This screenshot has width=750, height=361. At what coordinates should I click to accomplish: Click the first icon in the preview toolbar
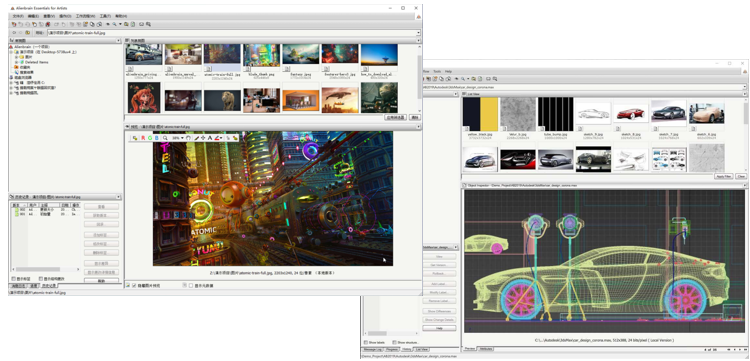[x=135, y=138]
